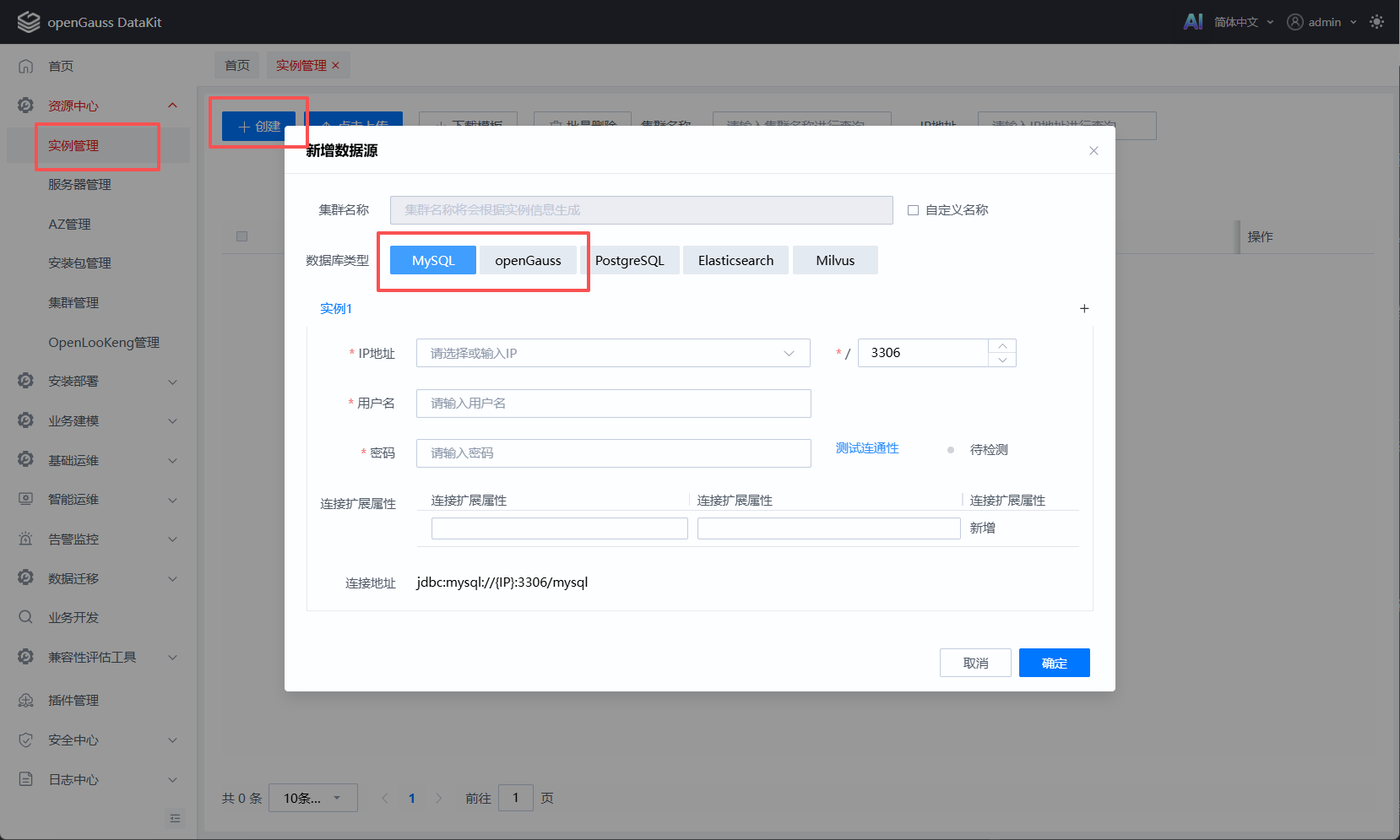Close the 新增数据源 dialog with X

(1093, 150)
